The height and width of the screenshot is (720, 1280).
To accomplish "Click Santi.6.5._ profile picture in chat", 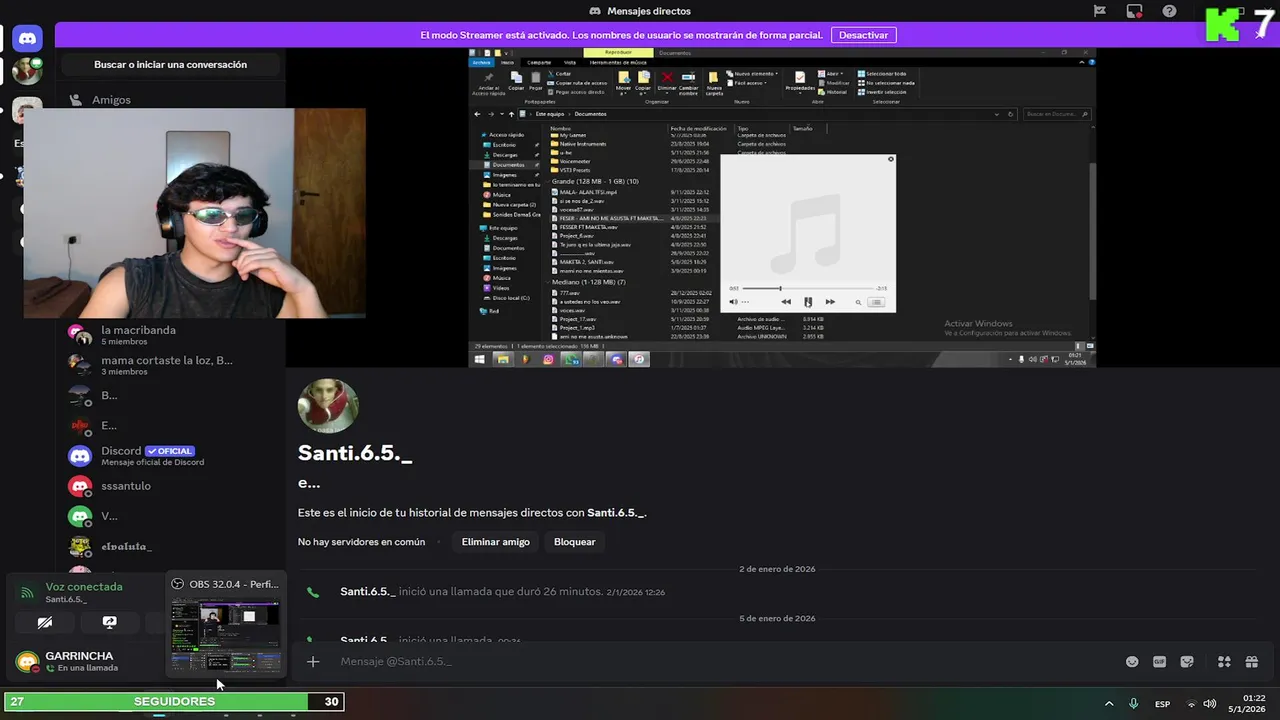I will tap(328, 407).
